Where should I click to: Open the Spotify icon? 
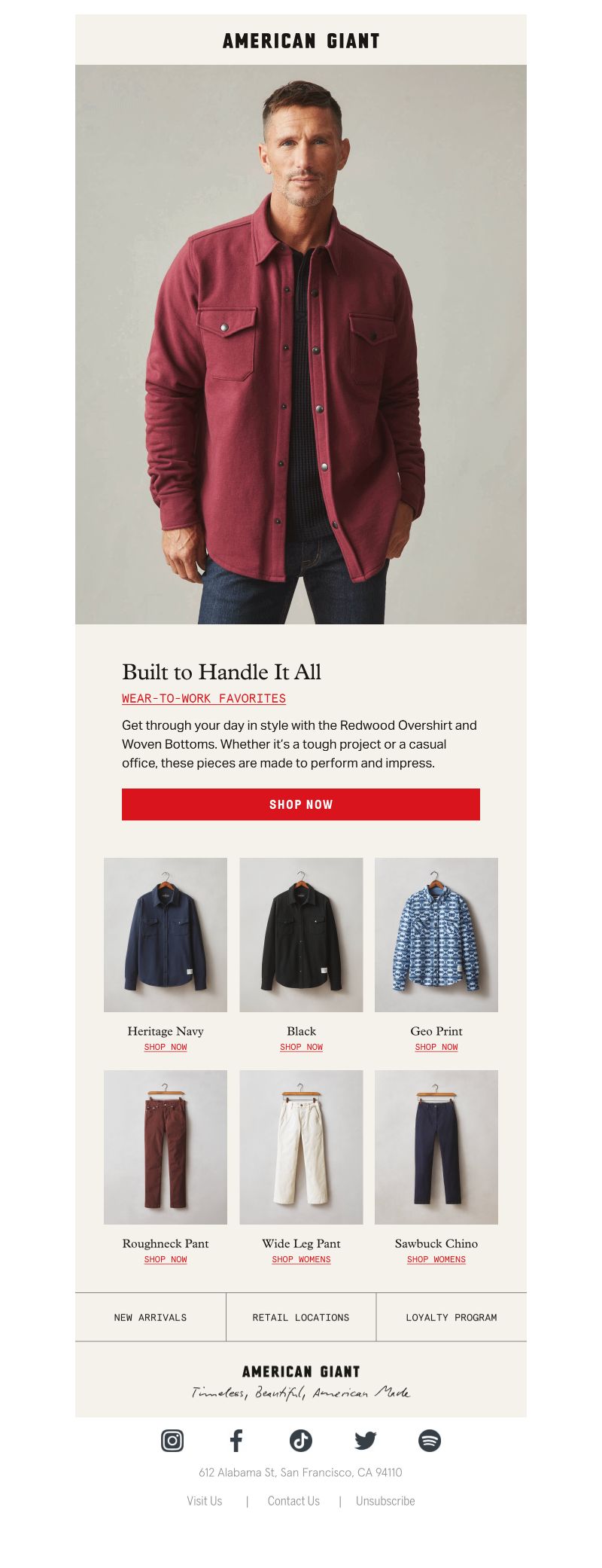(x=430, y=1441)
